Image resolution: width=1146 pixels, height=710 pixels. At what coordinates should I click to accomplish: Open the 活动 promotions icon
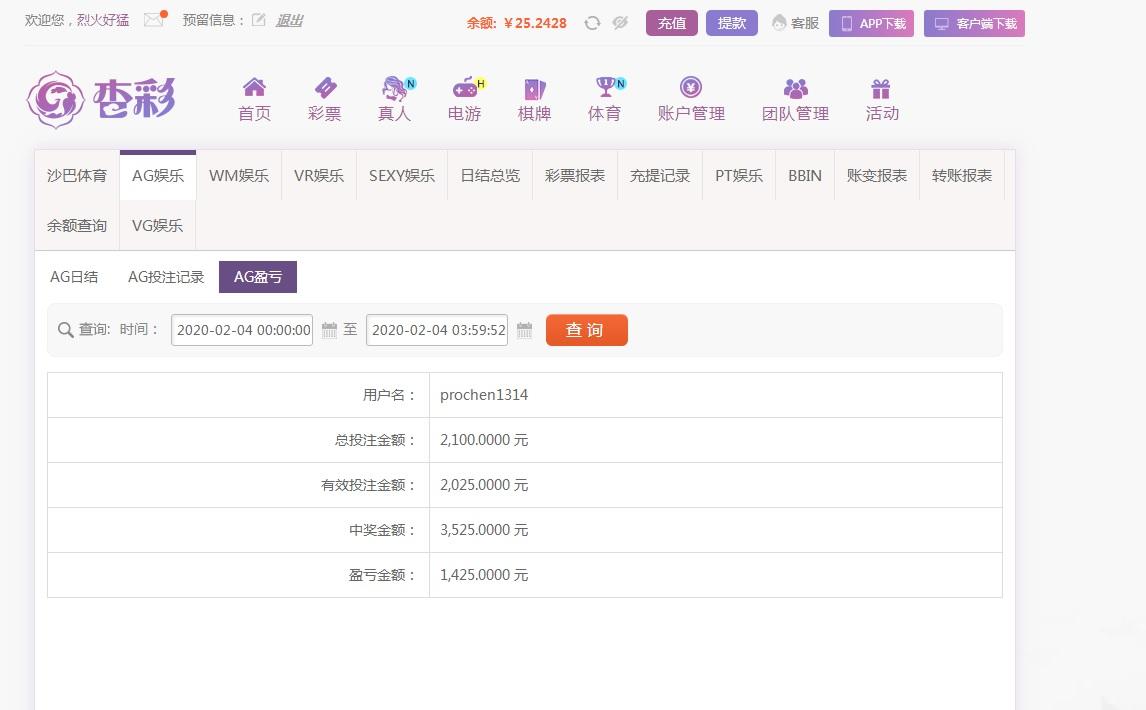point(881,97)
